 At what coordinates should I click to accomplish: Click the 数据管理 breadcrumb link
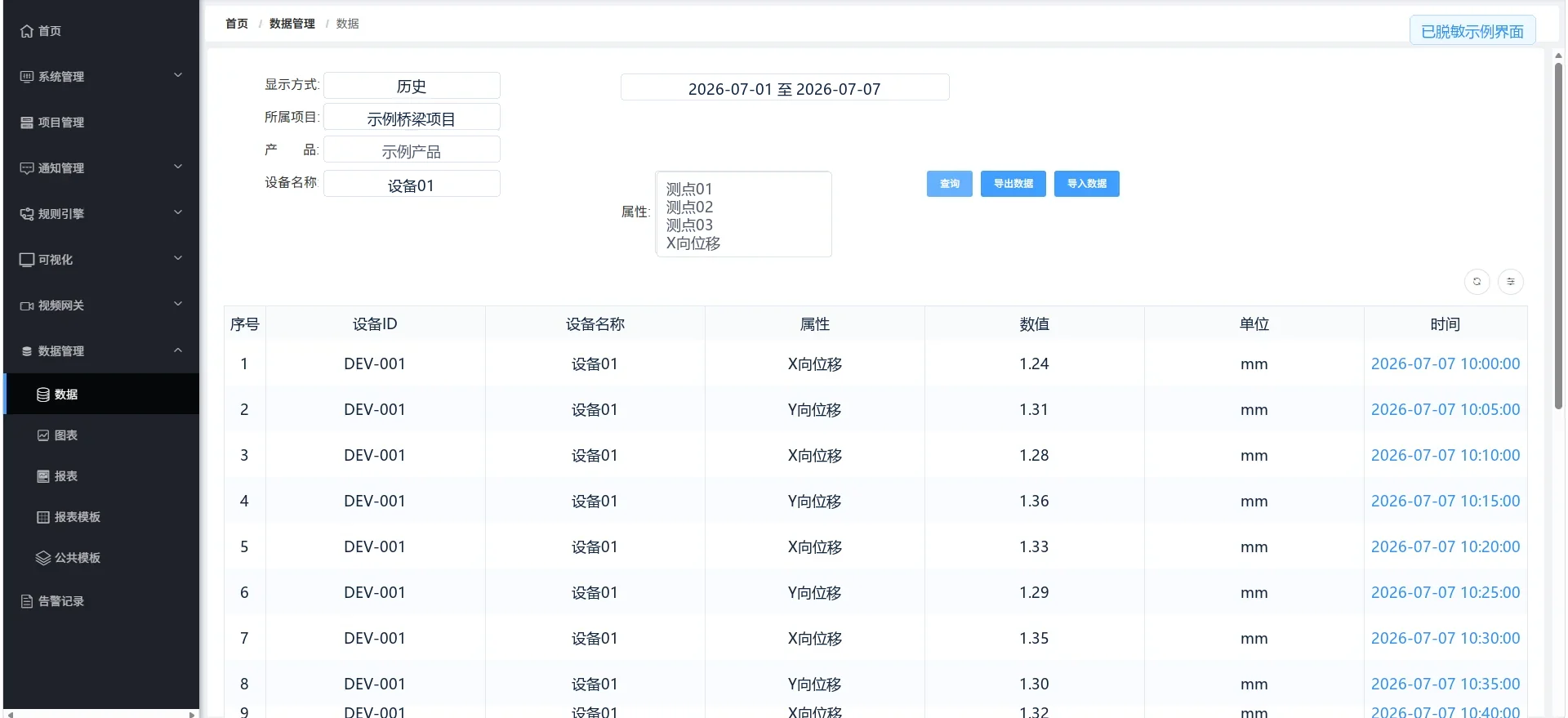tap(292, 24)
